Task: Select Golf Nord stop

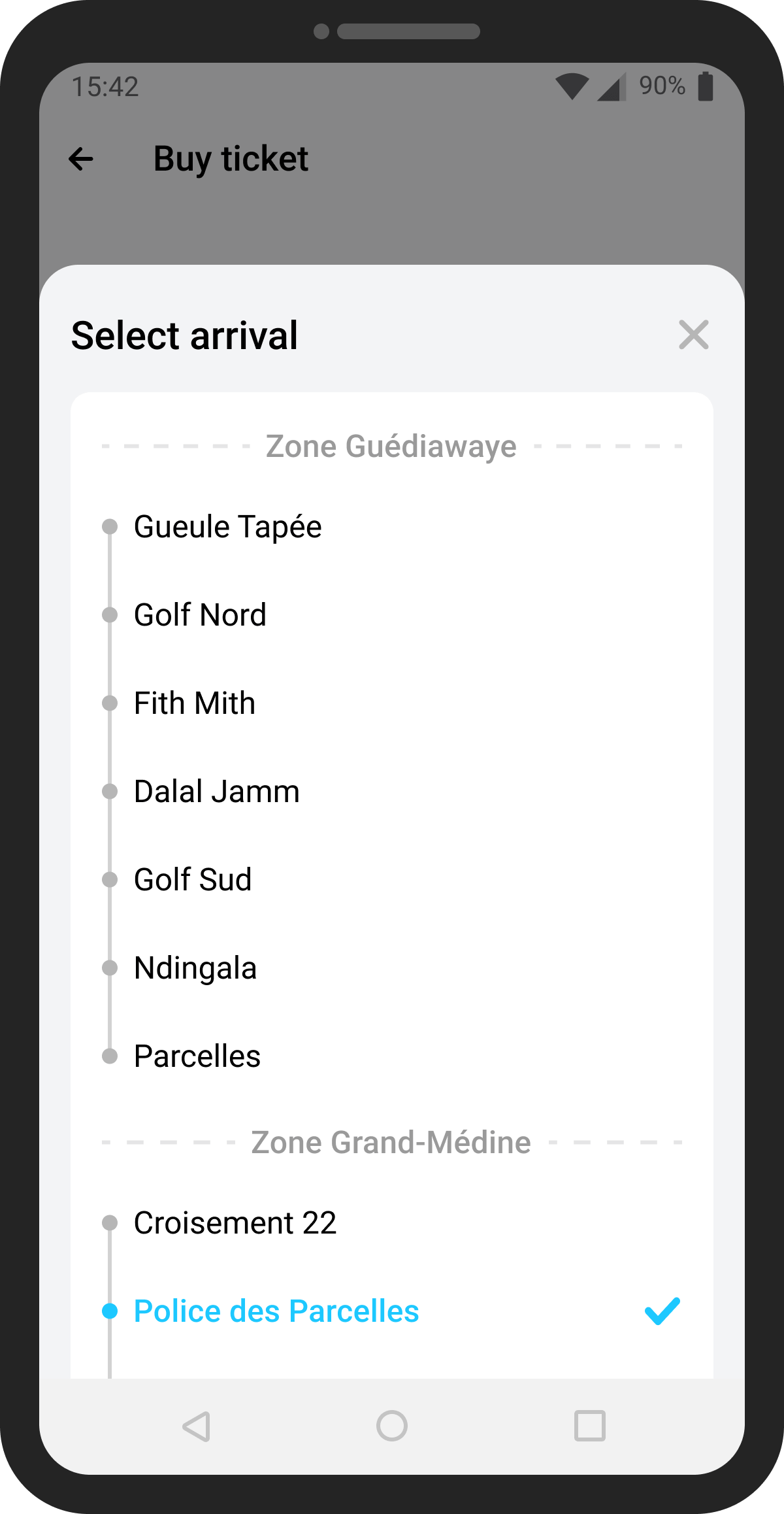Action: point(200,615)
